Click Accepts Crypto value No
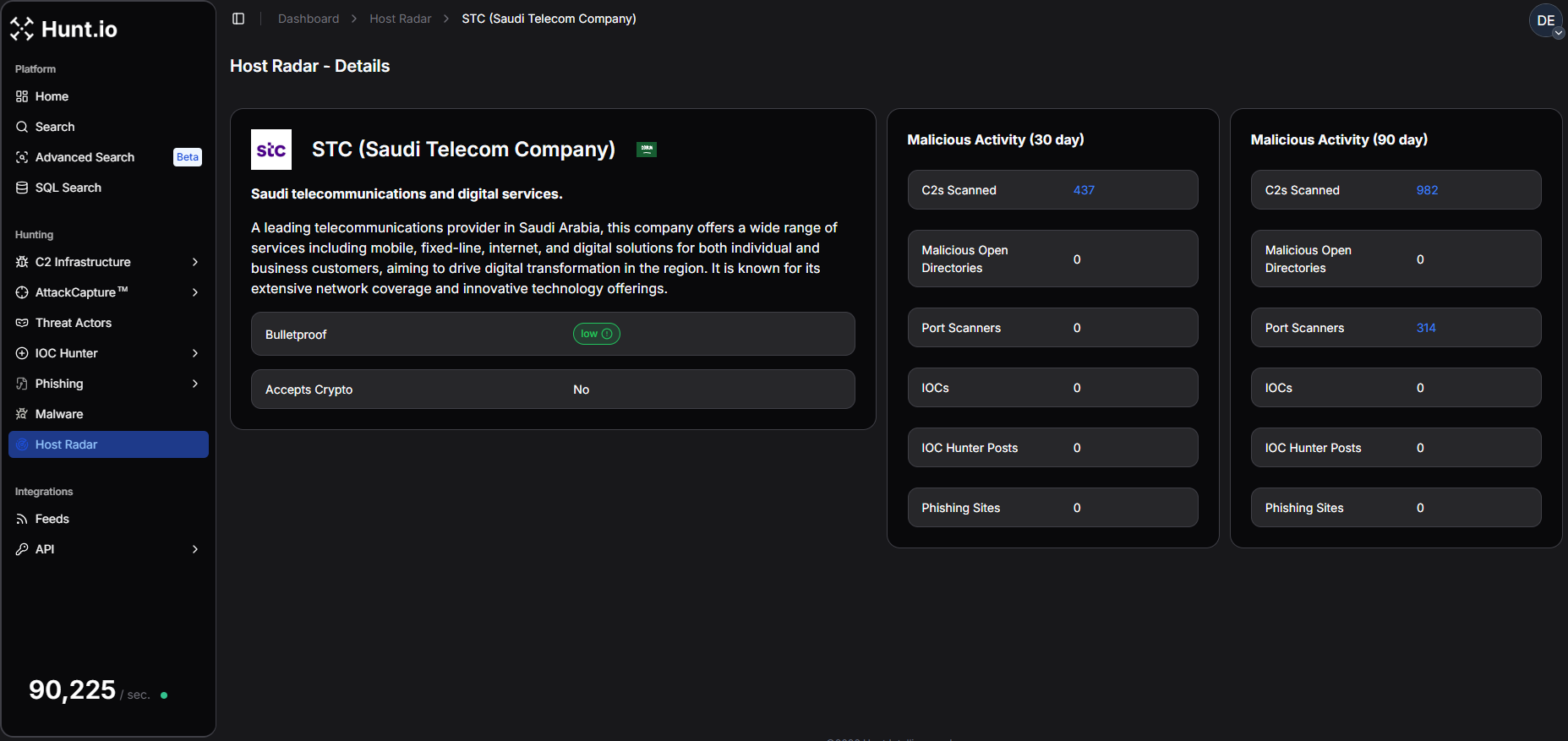The width and height of the screenshot is (1568, 741). [582, 390]
